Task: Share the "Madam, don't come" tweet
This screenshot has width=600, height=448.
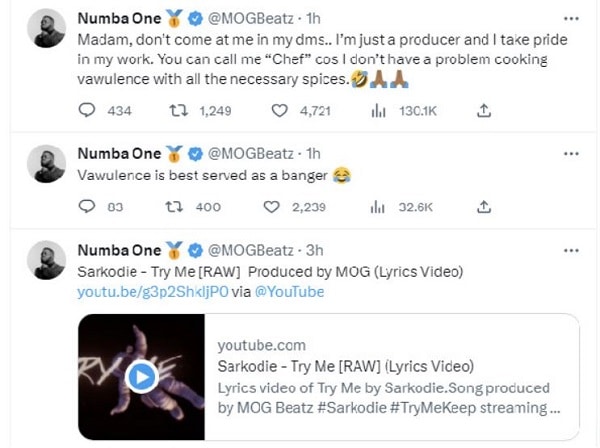Action: tap(484, 111)
